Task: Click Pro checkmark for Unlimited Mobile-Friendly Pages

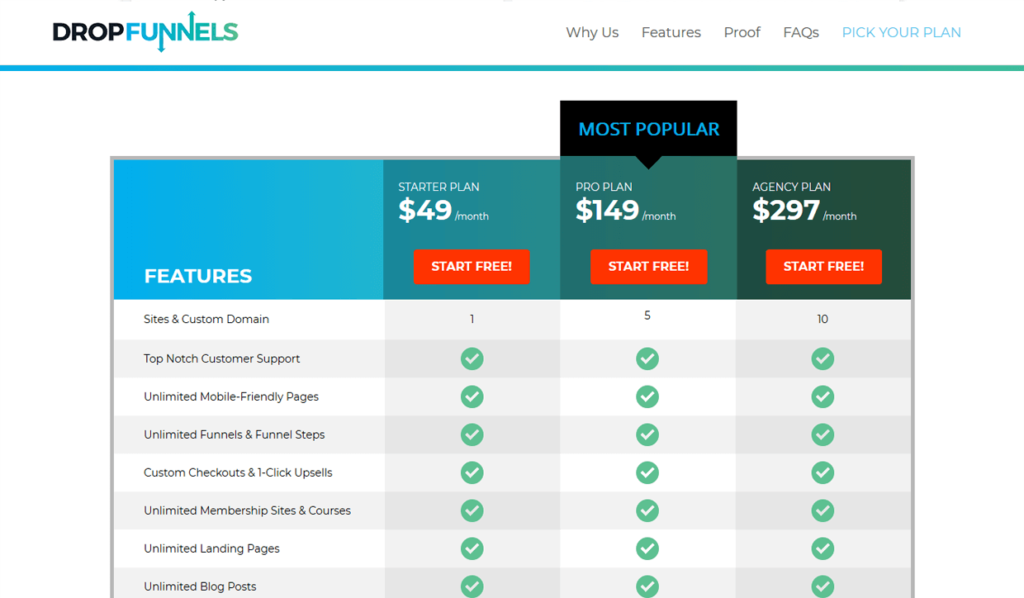Action: click(647, 396)
